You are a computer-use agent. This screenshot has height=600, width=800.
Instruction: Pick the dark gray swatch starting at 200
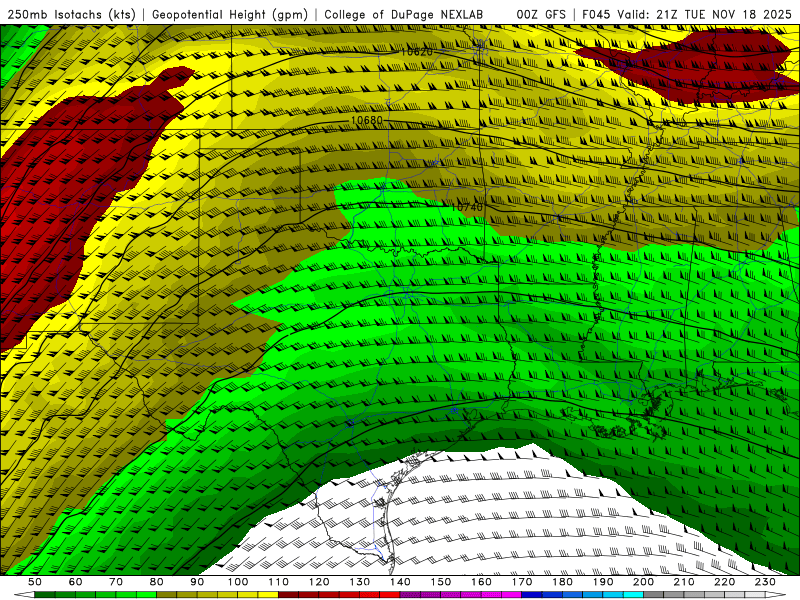click(x=654, y=594)
